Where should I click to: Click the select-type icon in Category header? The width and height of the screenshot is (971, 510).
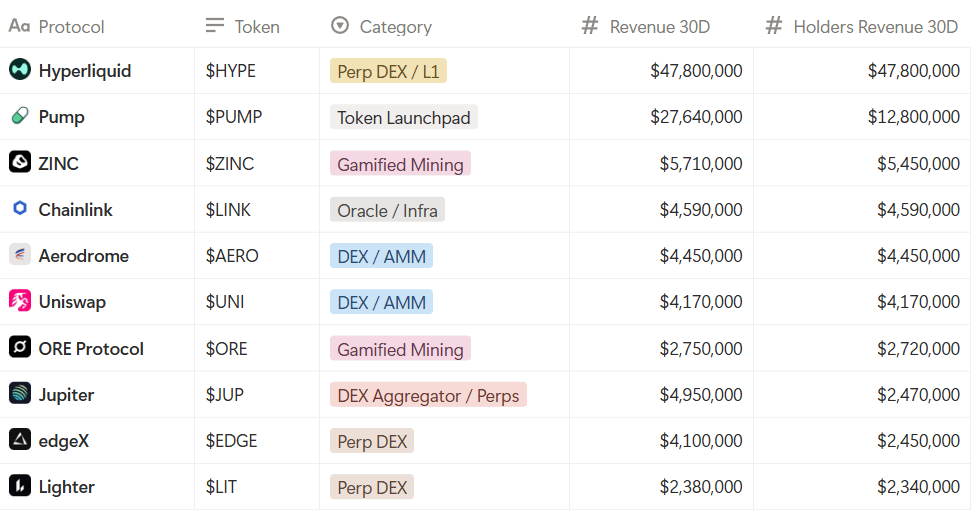(340, 25)
